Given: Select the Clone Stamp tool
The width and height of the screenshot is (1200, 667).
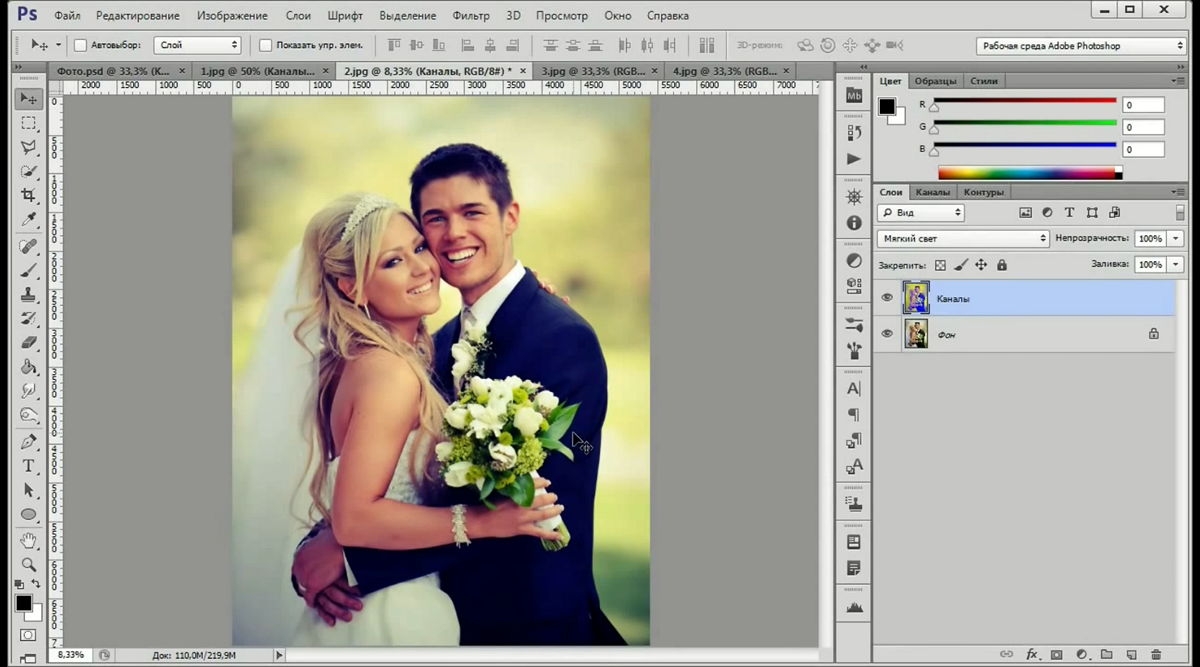Looking at the screenshot, I should [29, 294].
